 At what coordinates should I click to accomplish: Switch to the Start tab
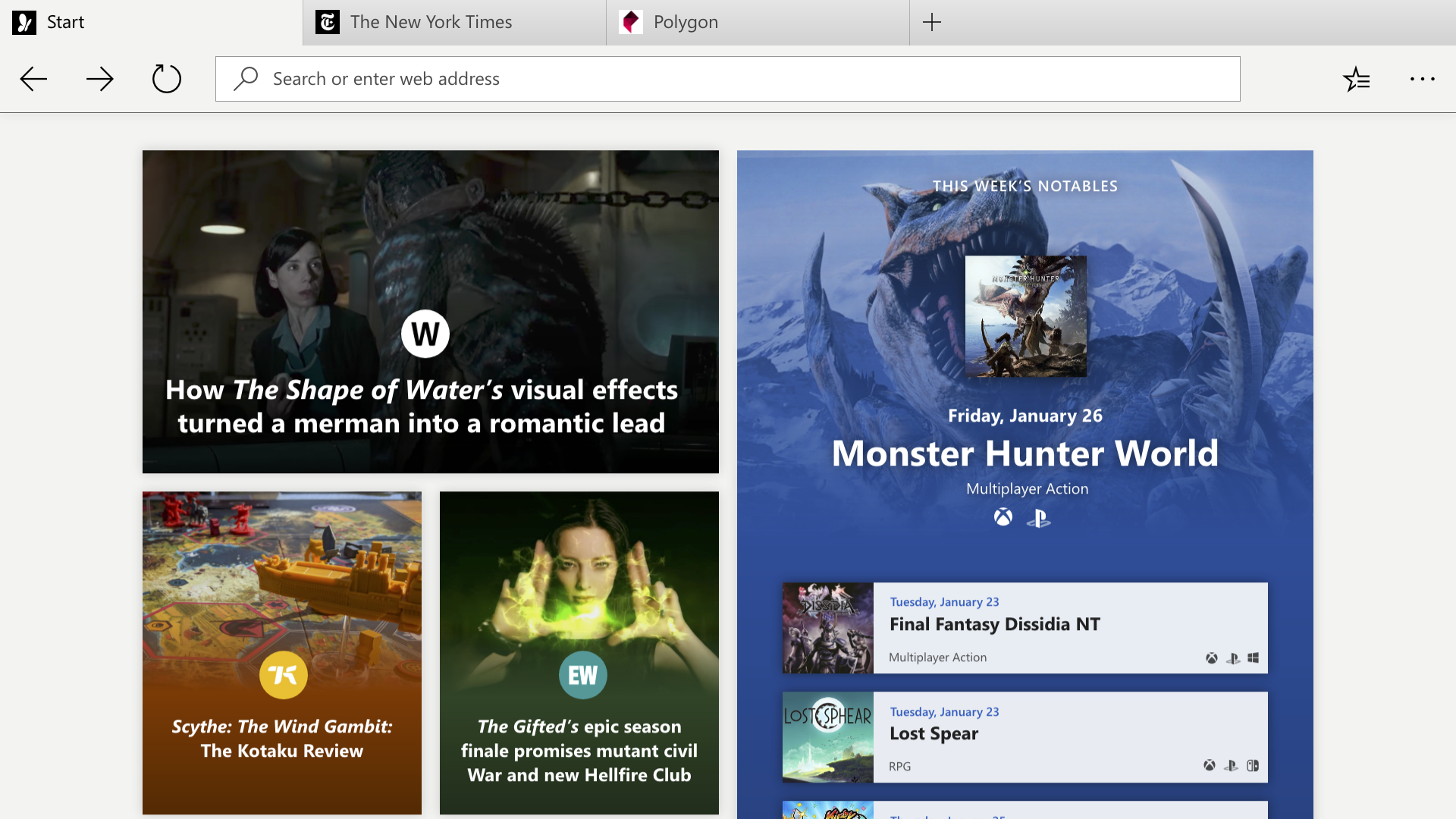pos(152,22)
